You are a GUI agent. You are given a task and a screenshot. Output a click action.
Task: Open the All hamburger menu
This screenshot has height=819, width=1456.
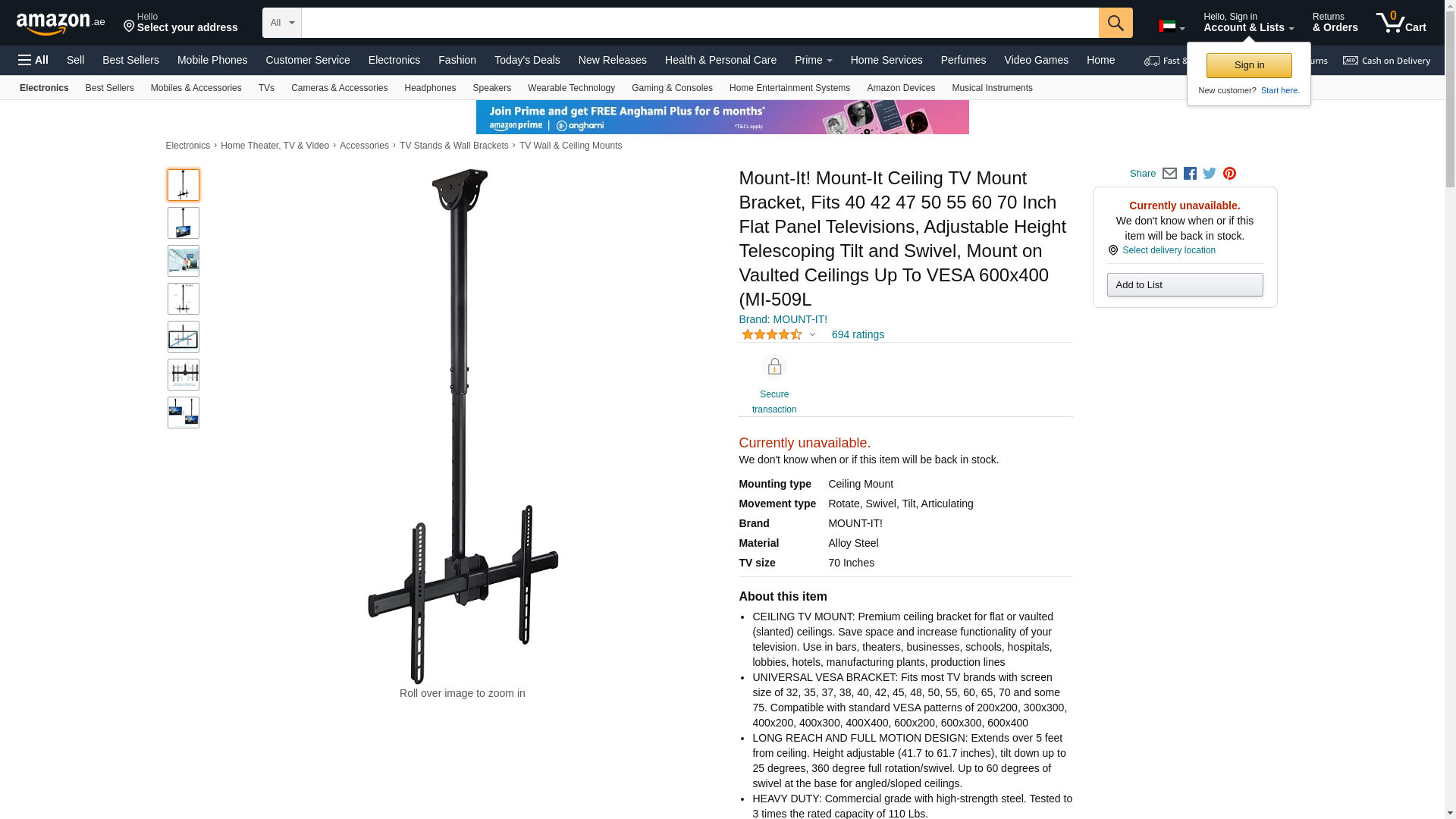[33, 60]
